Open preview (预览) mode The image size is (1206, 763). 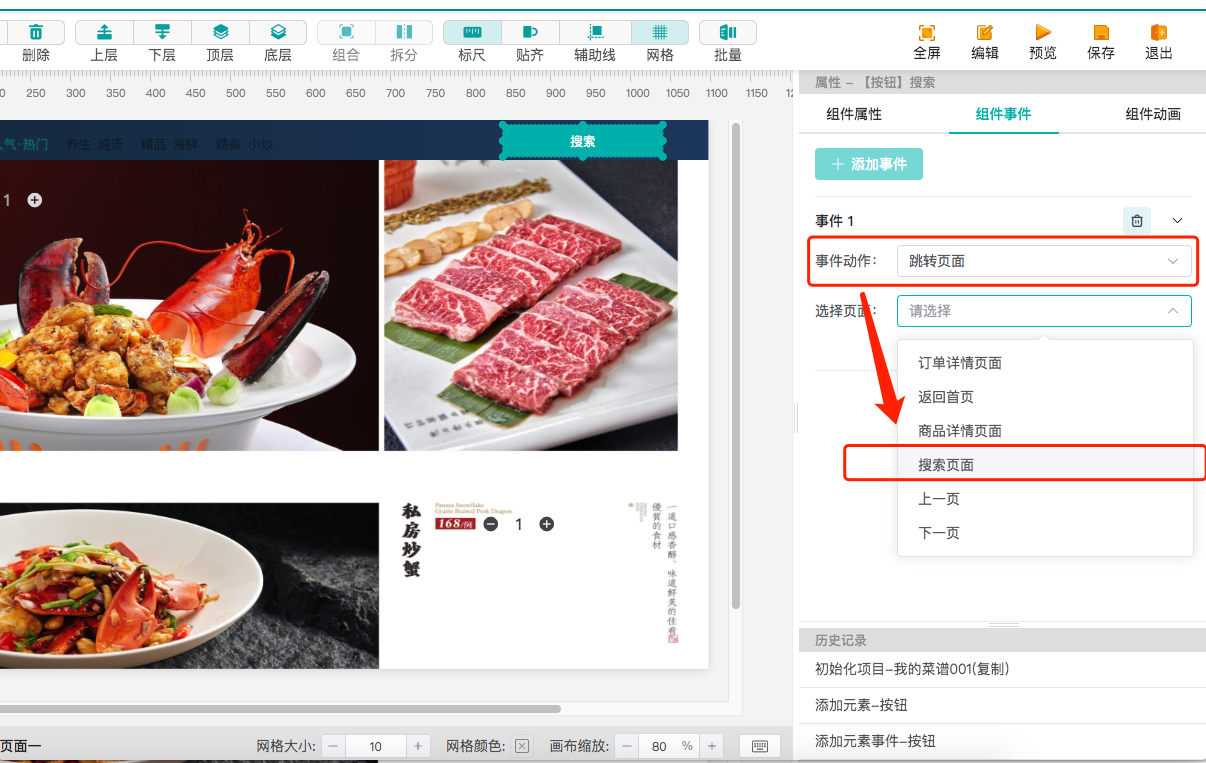coord(1043,33)
